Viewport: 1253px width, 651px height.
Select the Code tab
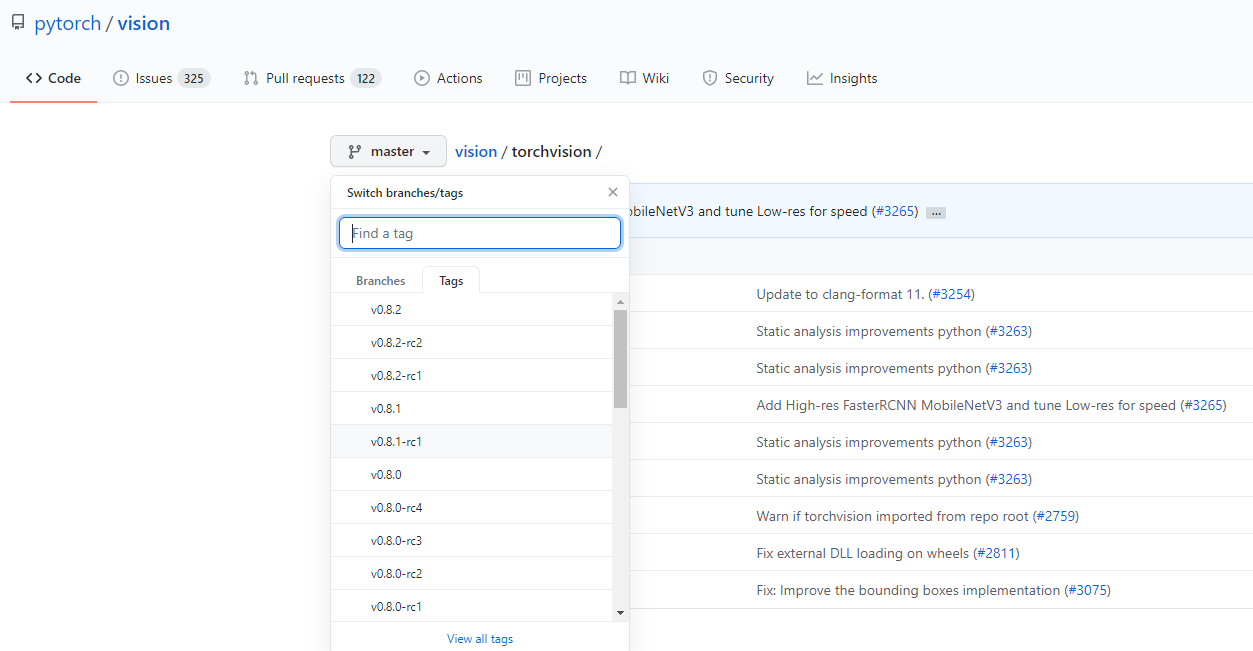pos(54,78)
